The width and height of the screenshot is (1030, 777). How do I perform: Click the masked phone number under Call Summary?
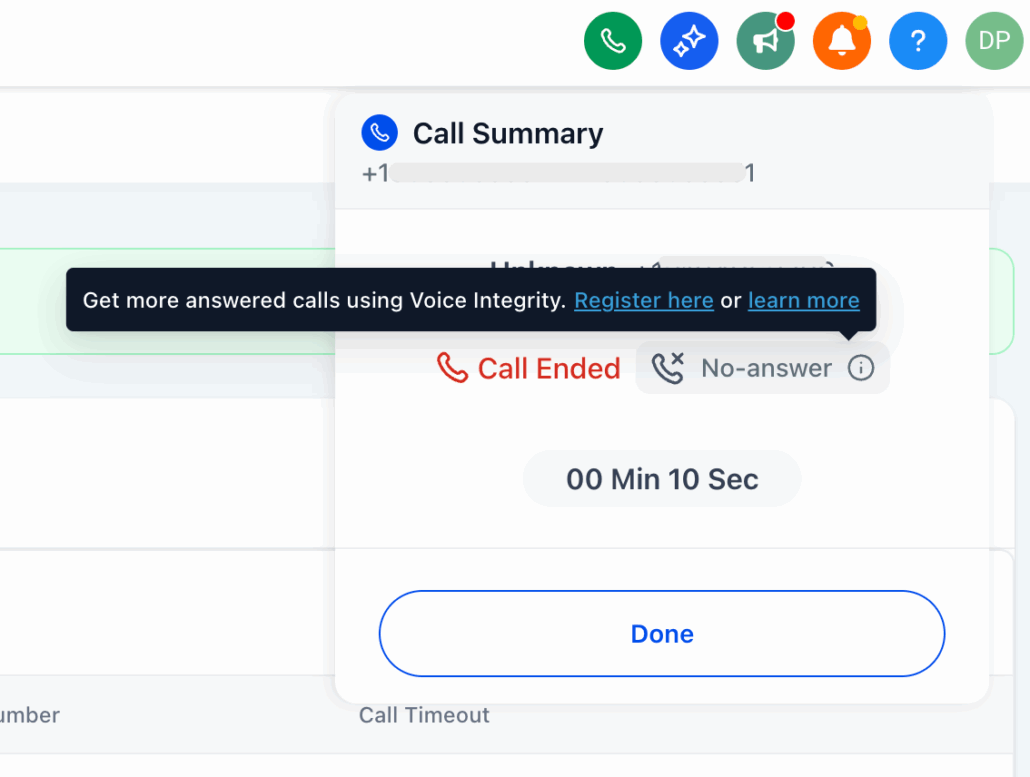point(558,173)
